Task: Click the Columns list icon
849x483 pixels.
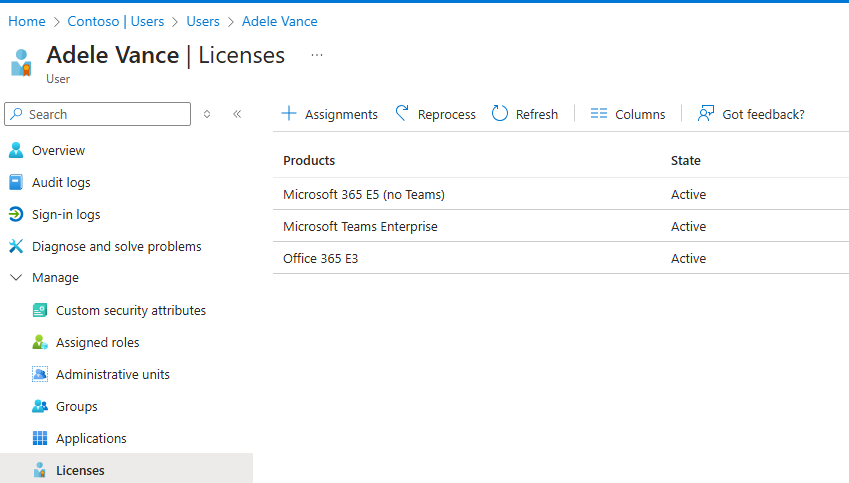Action: point(599,114)
